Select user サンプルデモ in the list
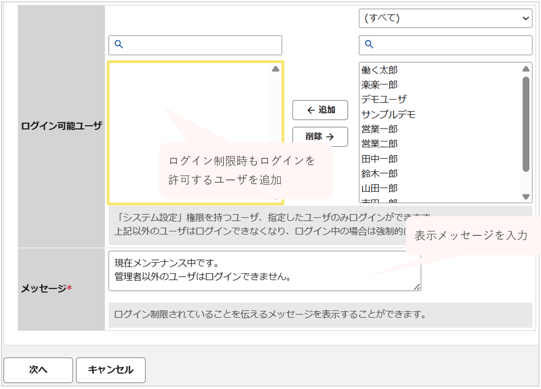 tap(388, 114)
